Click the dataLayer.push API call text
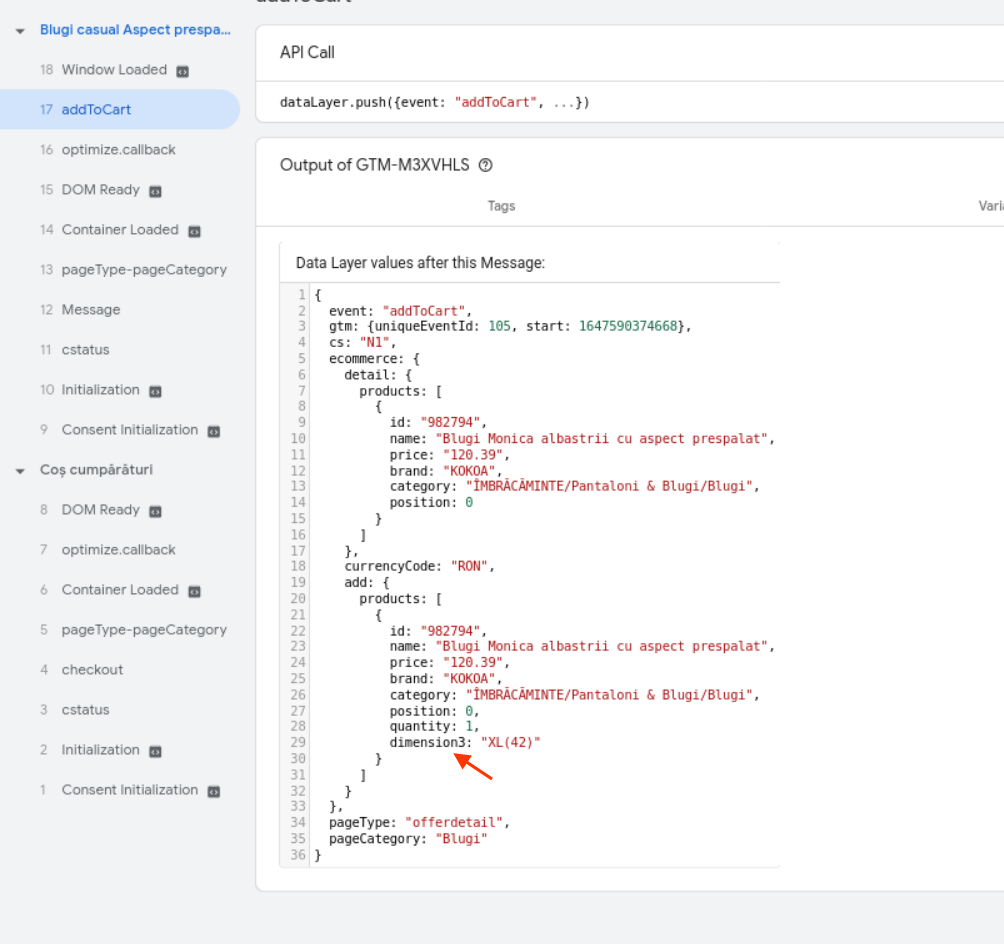 pos(434,102)
